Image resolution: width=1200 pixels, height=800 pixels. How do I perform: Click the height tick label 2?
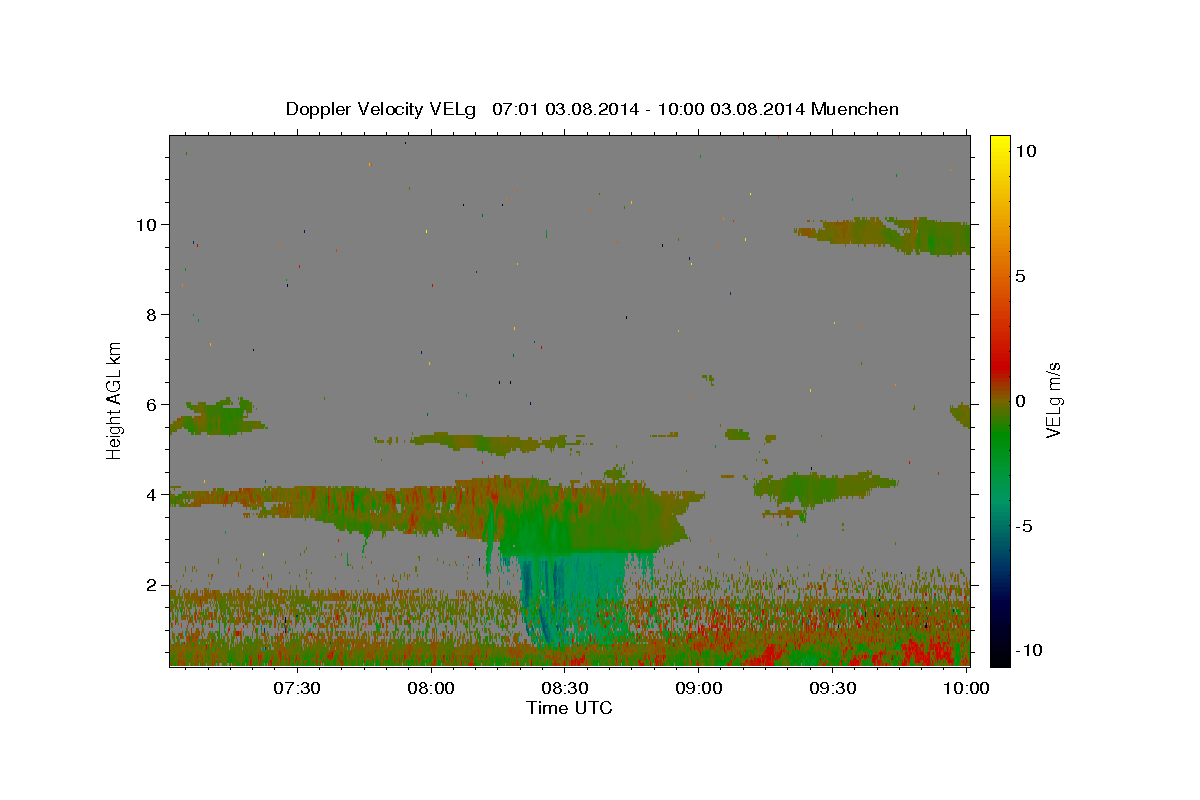click(152, 585)
